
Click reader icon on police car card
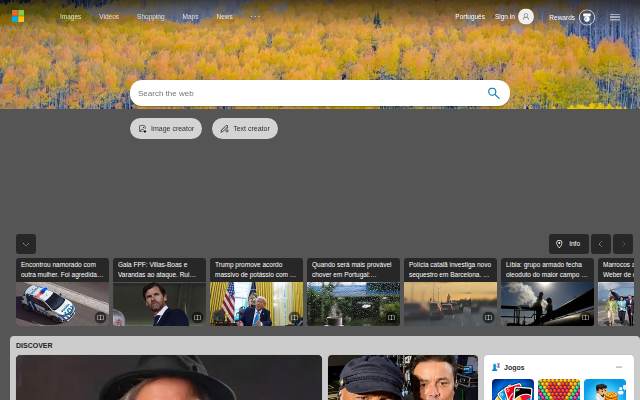click(x=100, y=317)
